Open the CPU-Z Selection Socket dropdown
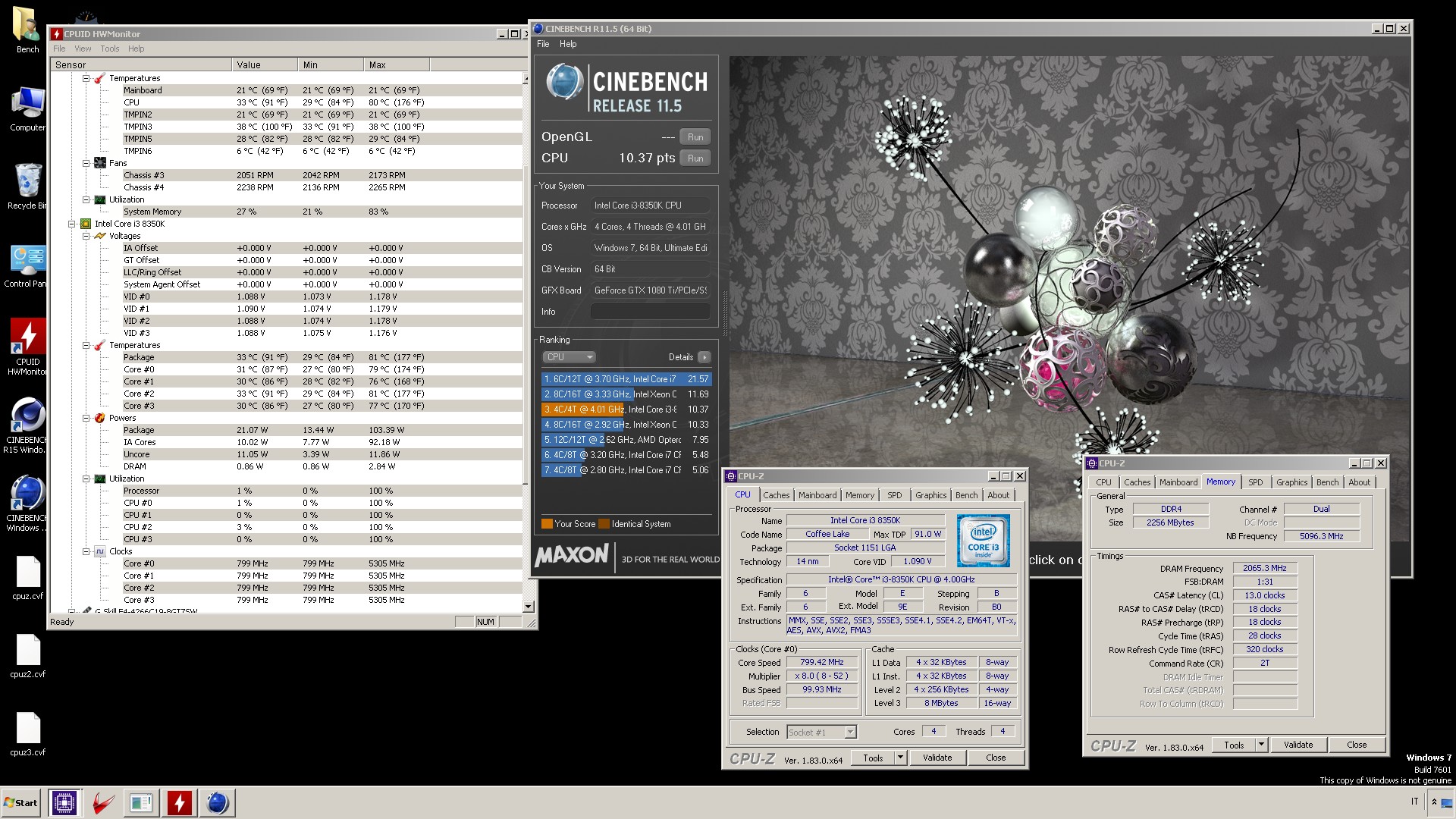This screenshot has height=819, width=1456. coord(821,732)
